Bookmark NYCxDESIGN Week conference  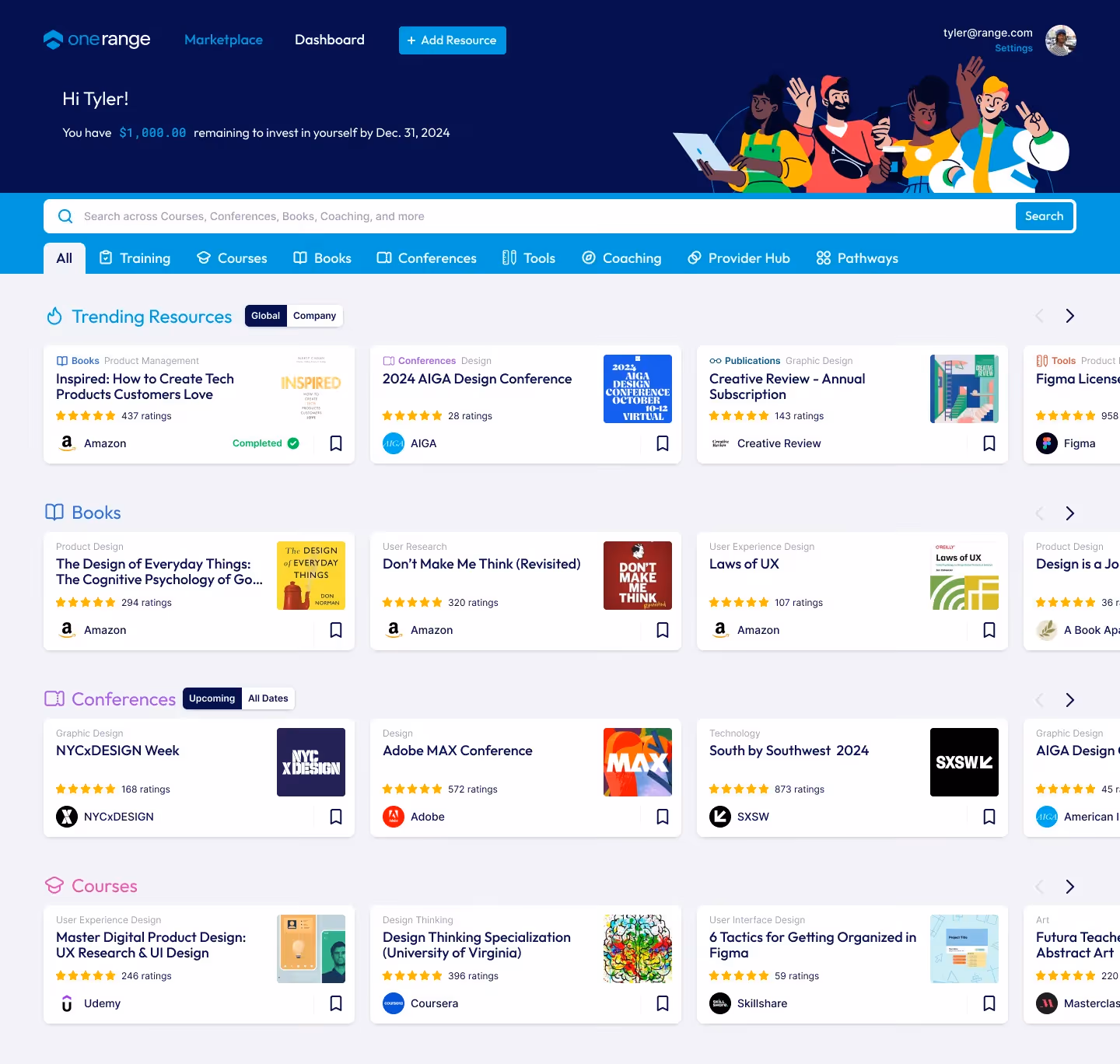pos(336,817)
